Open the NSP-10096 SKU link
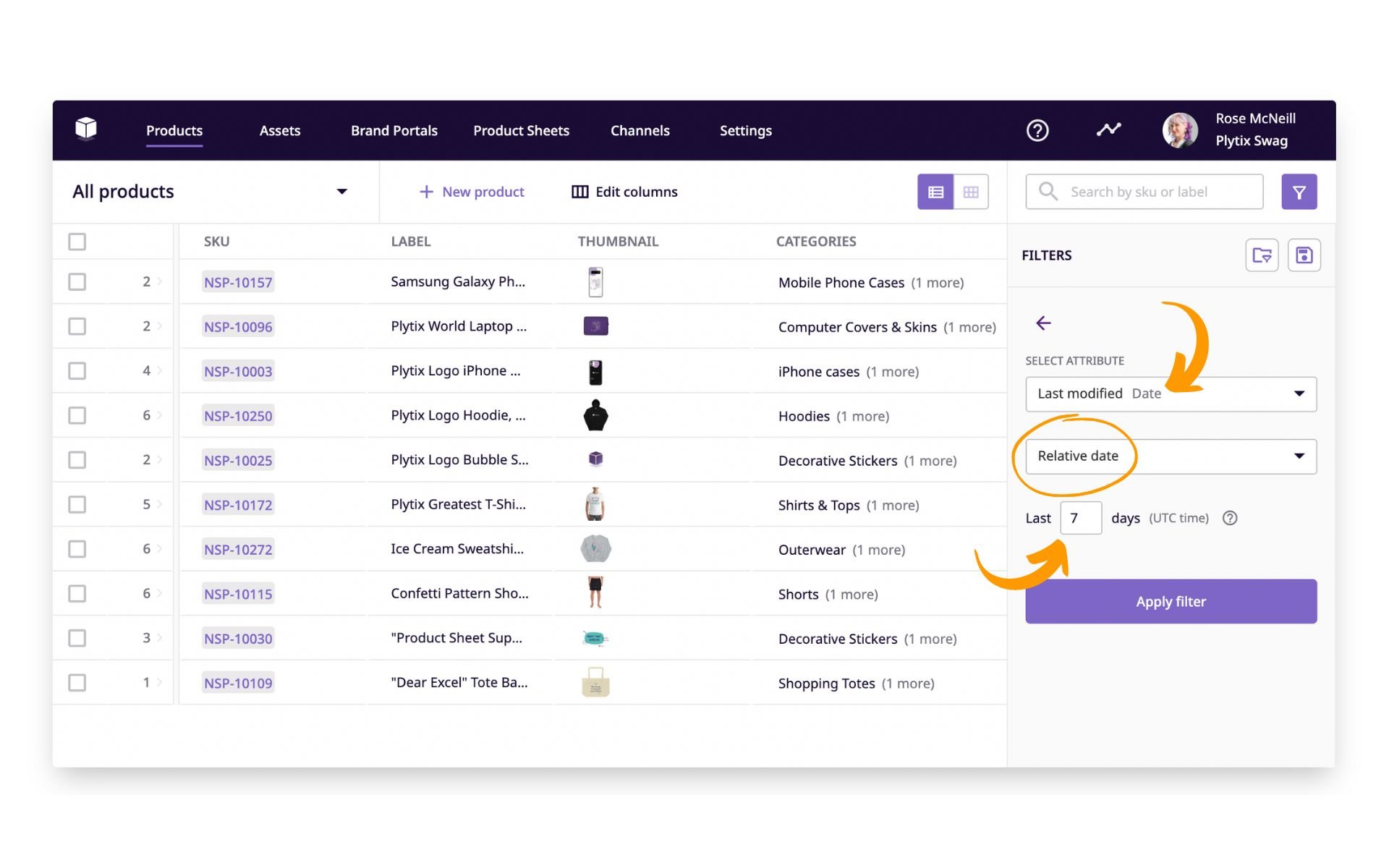The height and width of the screenshot is (868, 1389). pos(238,327)
